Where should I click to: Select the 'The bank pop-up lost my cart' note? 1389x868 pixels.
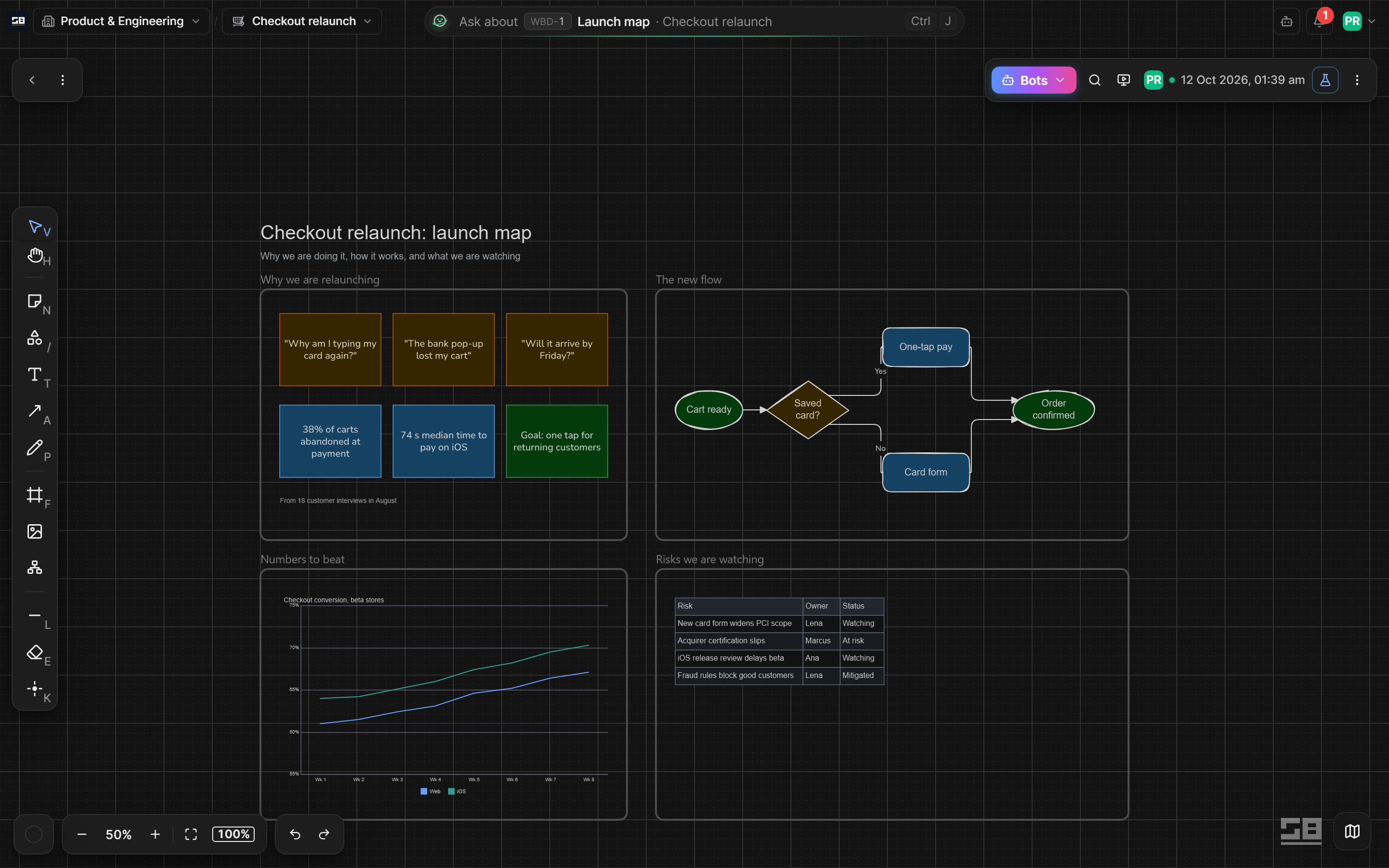coord(444,350)
